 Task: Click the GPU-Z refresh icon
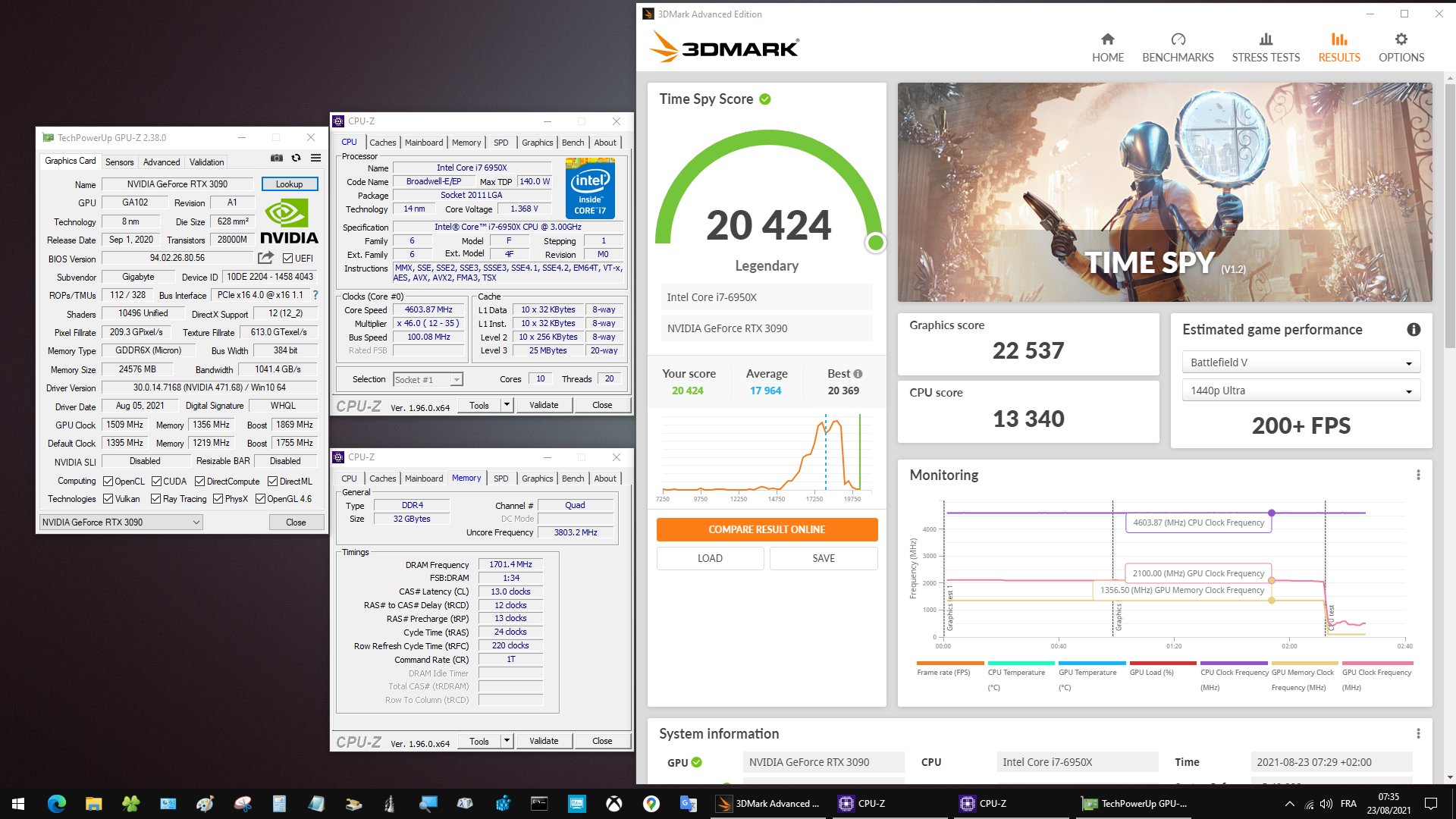click(x=297, y=158)
